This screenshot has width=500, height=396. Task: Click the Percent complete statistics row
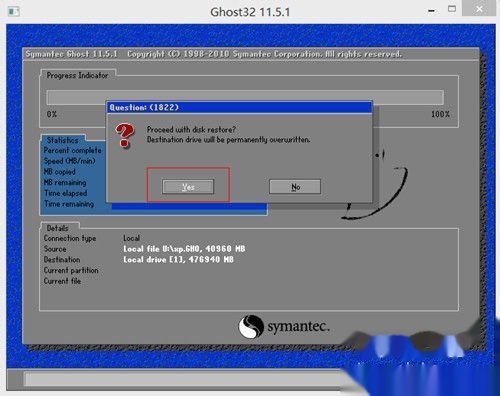pyautogui.click(x=73, y=150)
